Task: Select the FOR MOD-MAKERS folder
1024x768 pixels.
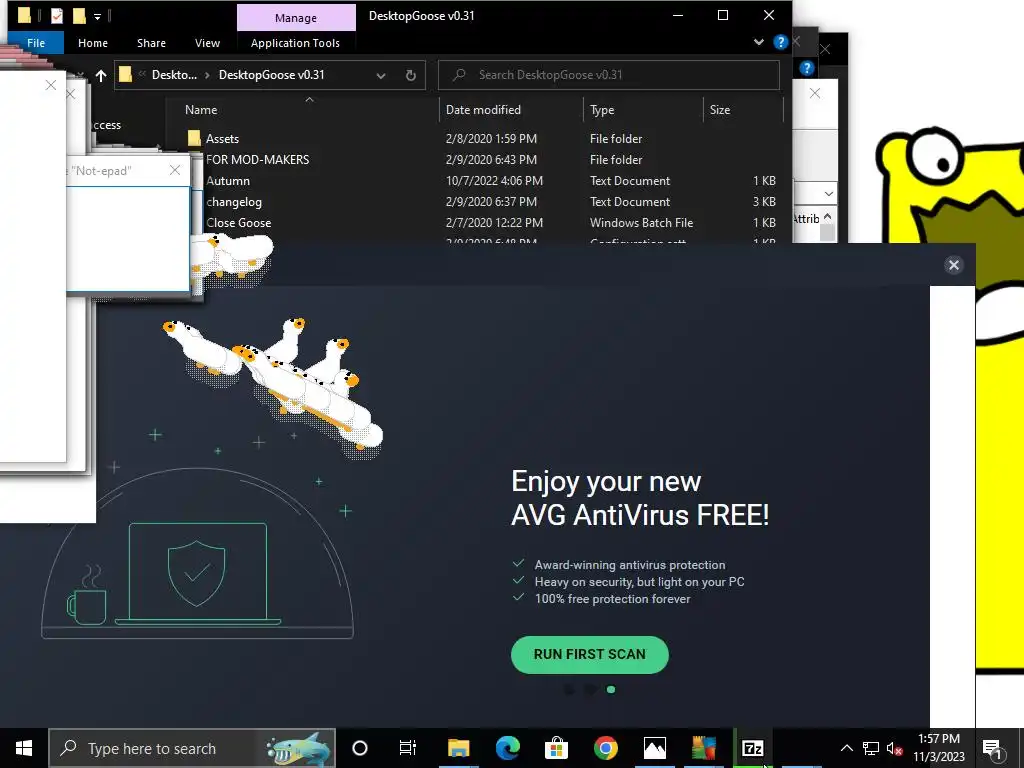Action: coord(257,159)
